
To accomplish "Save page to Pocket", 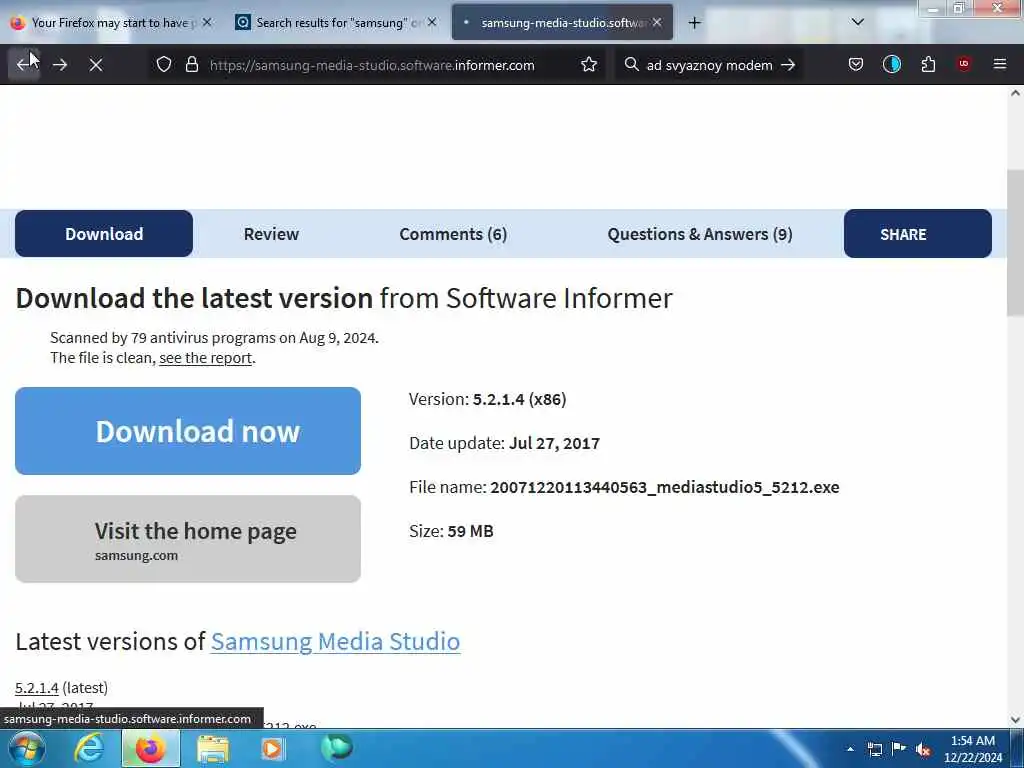I will pos(856,65).
